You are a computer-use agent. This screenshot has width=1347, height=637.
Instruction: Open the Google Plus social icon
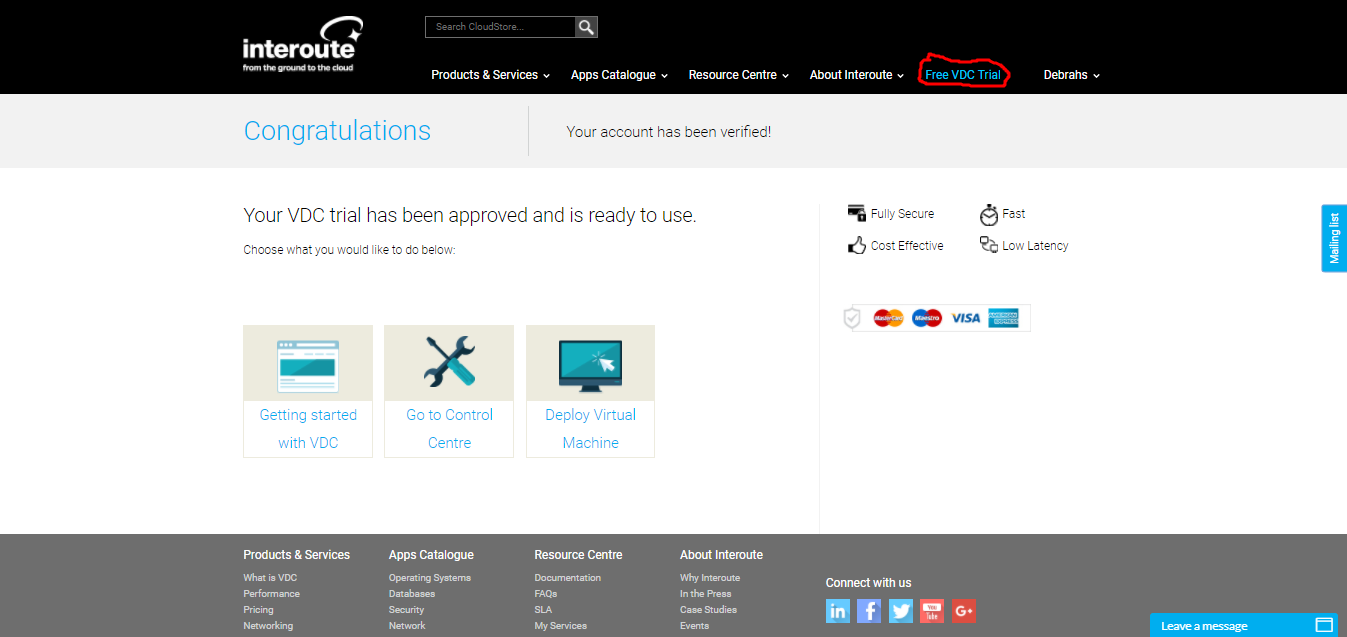tap(964, 611)
